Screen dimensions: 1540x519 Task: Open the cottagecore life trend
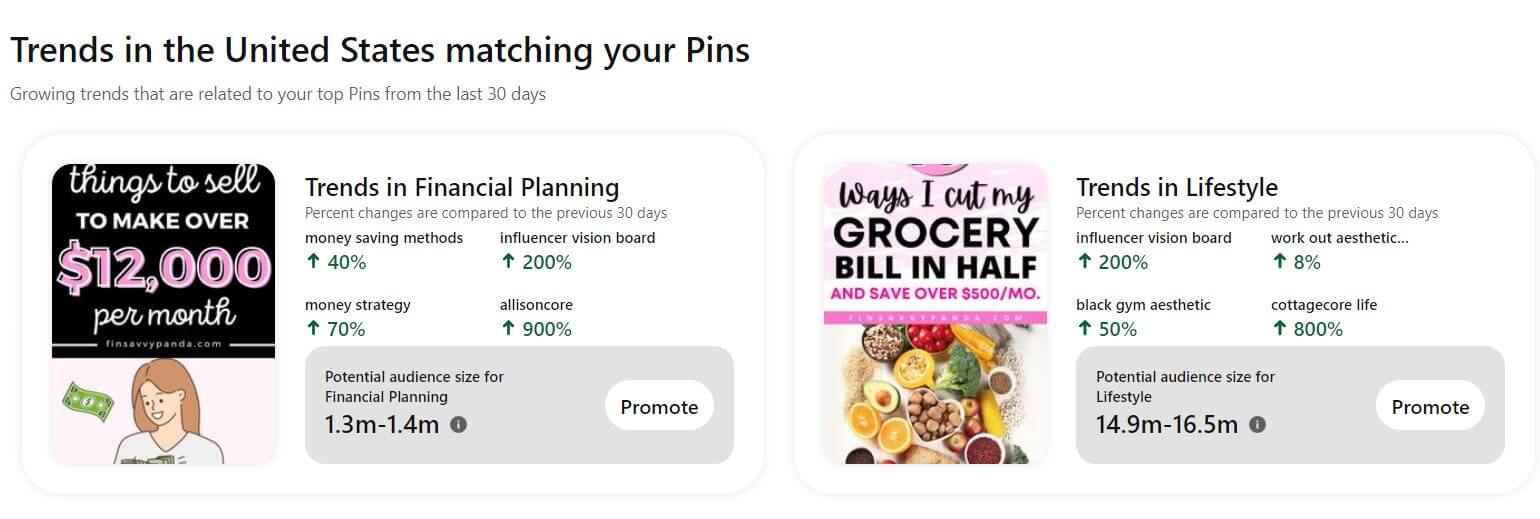tap(1324, 305)
